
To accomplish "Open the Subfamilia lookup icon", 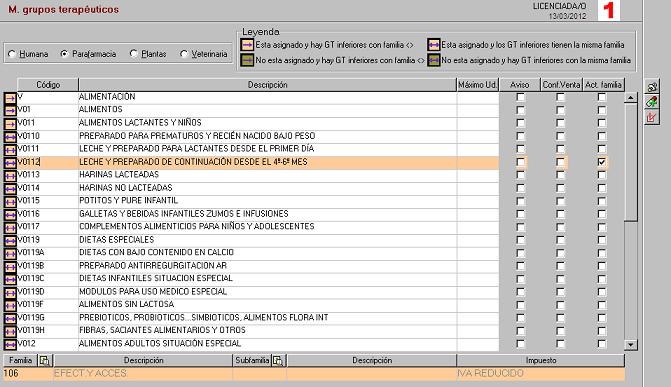I will pos(278,360).
